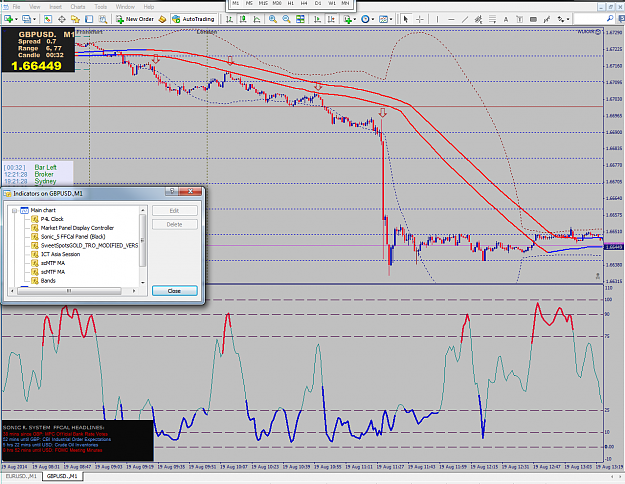Expand the Indicators dropdown arrow
The image size is (625, 484).
[x=355, y=19]
